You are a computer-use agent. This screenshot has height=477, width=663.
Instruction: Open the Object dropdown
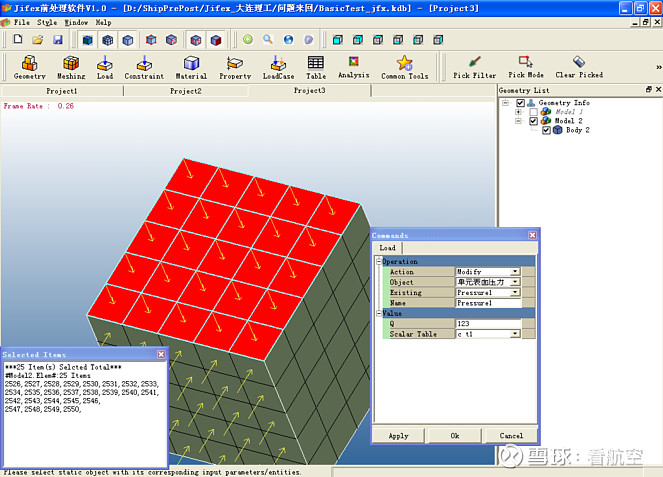click(x=515, y=282)
